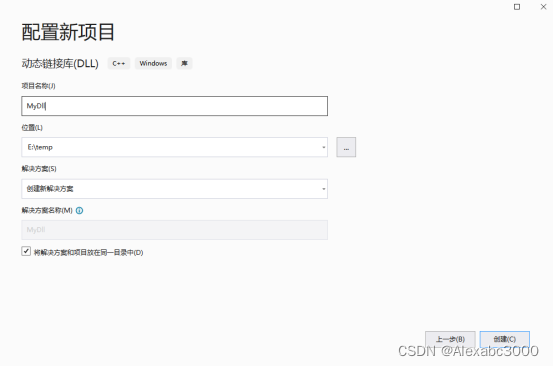Screen dimensions: 554x366
Task: Click the 解决方案名称(M) label
Action: (x=47, y=211)
